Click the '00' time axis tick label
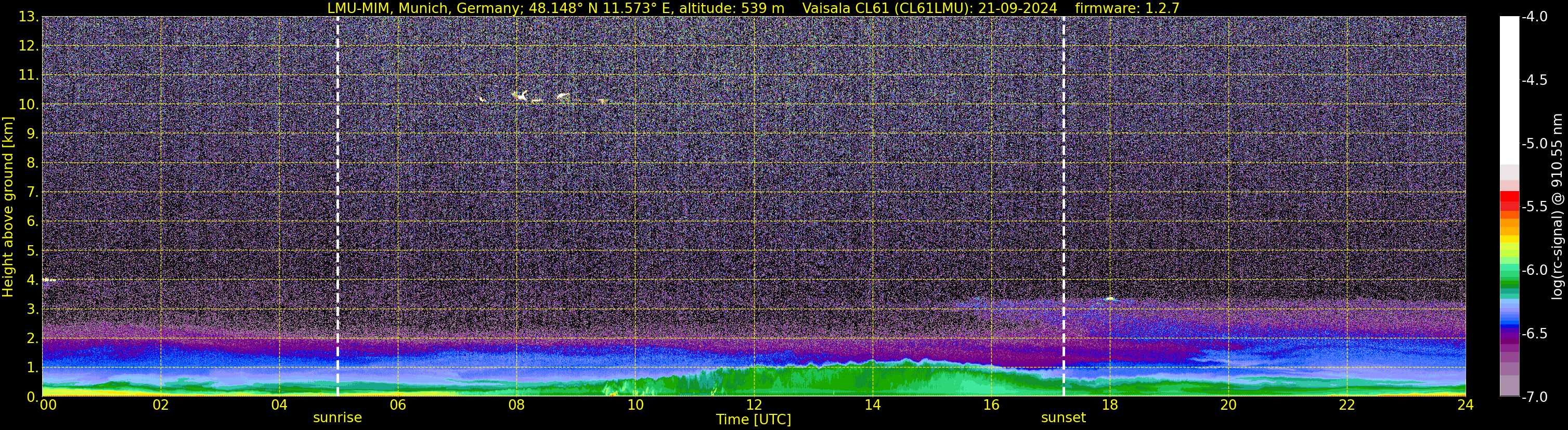 coord(48,405)
